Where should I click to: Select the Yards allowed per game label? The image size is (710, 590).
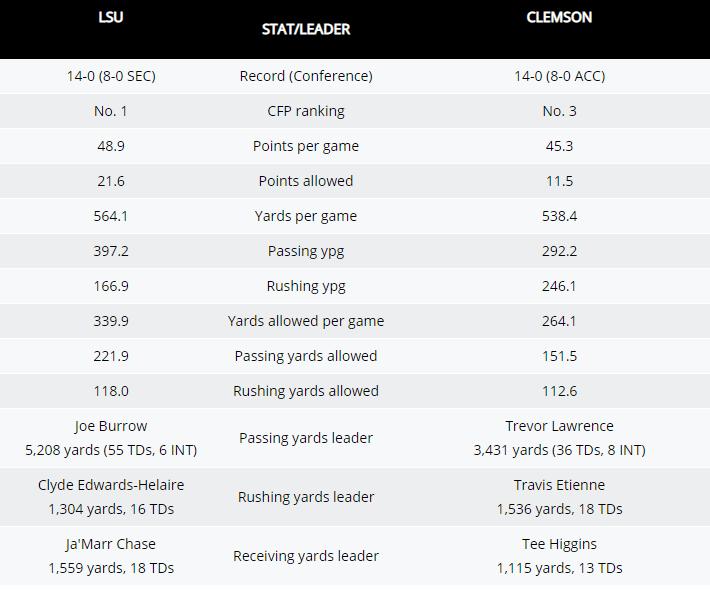306,321
